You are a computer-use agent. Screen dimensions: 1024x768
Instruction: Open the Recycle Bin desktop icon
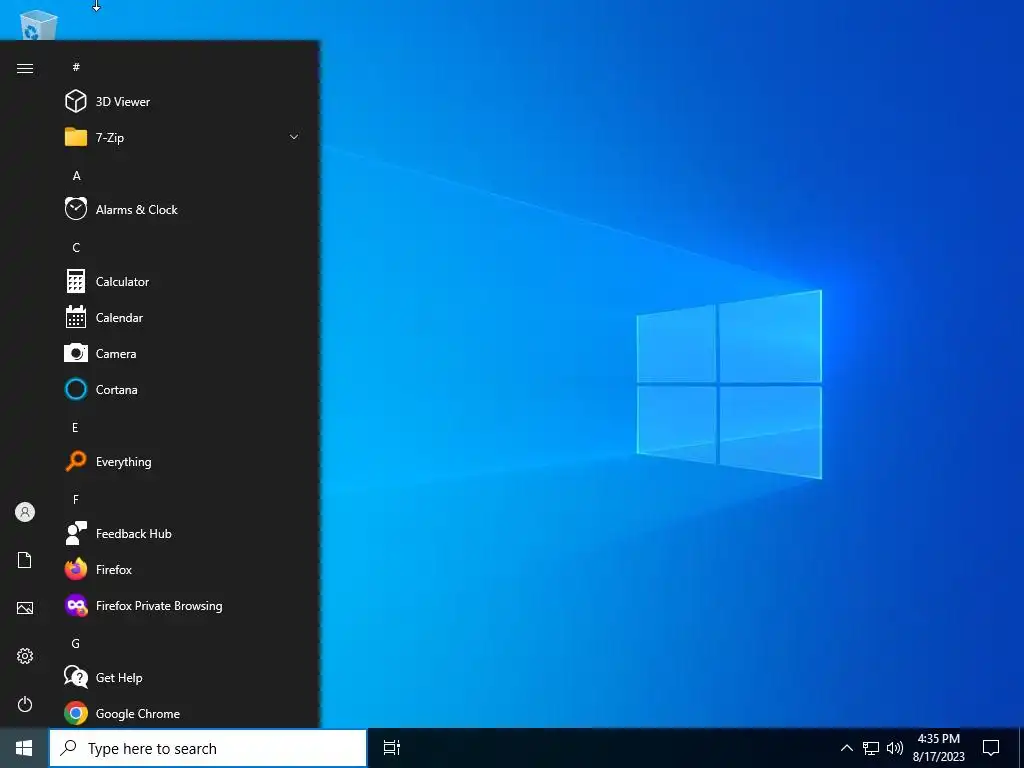point(39,25)
